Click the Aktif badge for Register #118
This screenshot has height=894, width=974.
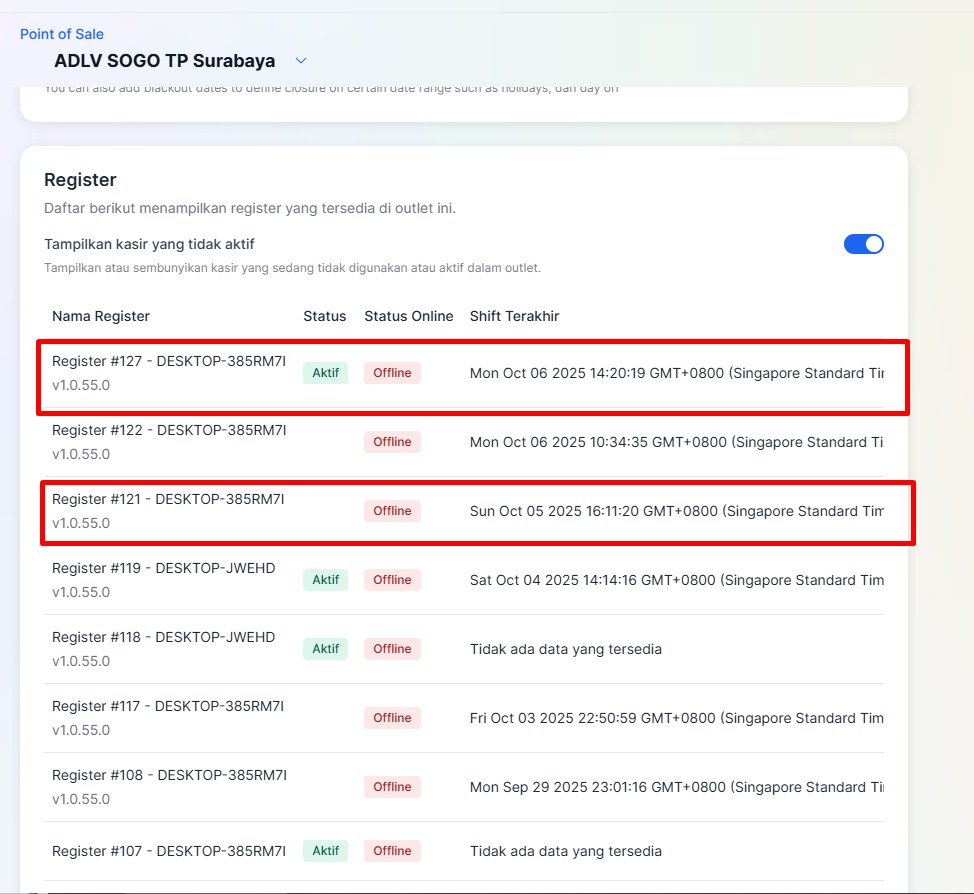[325, 649]
